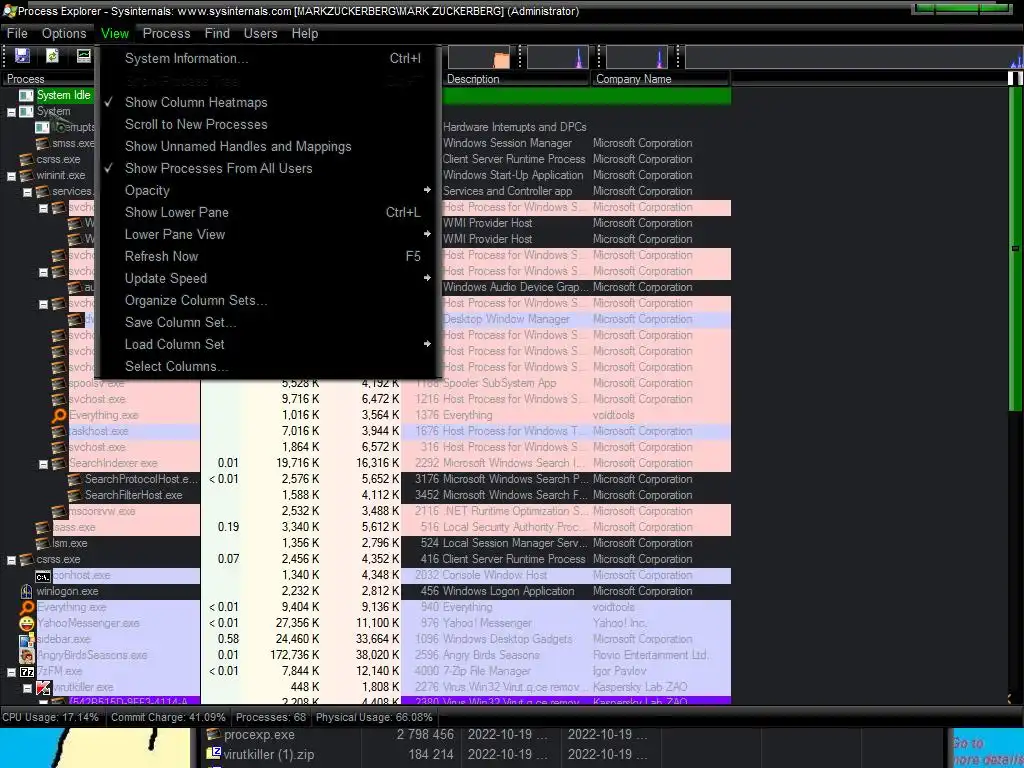Click the 7zFM.exe 7-Zip icon
This screenshot has height=768, width=1024.
click(26, 671)
